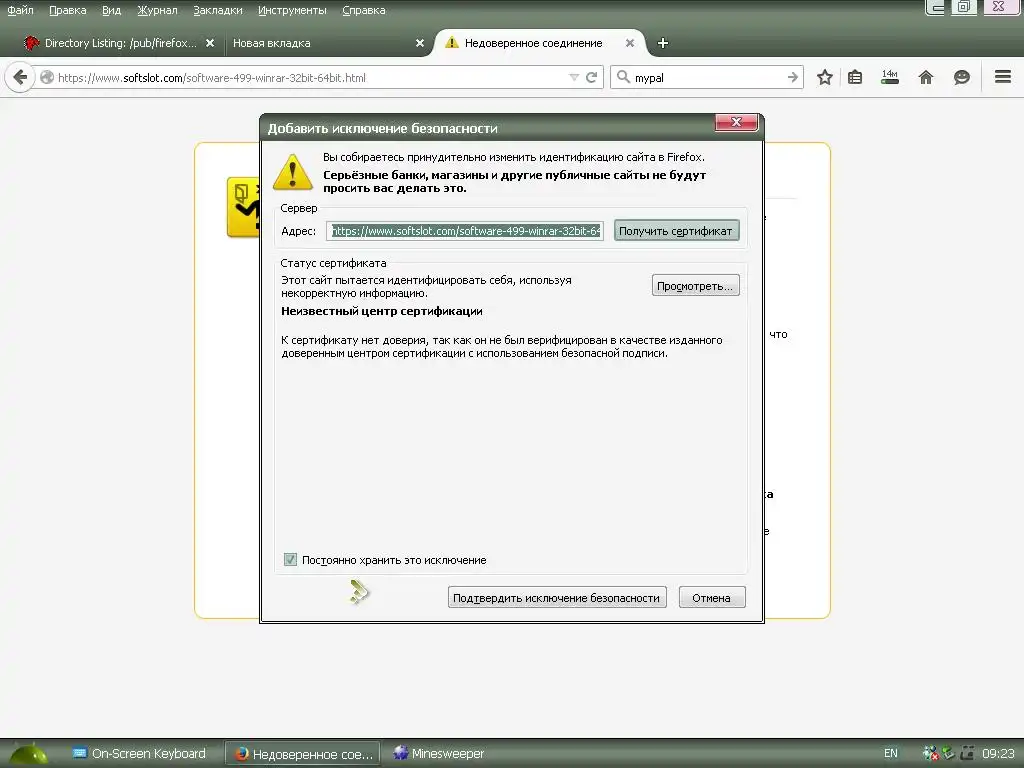Click the search go arrow

pyautogui.click(x=792, y=77)
